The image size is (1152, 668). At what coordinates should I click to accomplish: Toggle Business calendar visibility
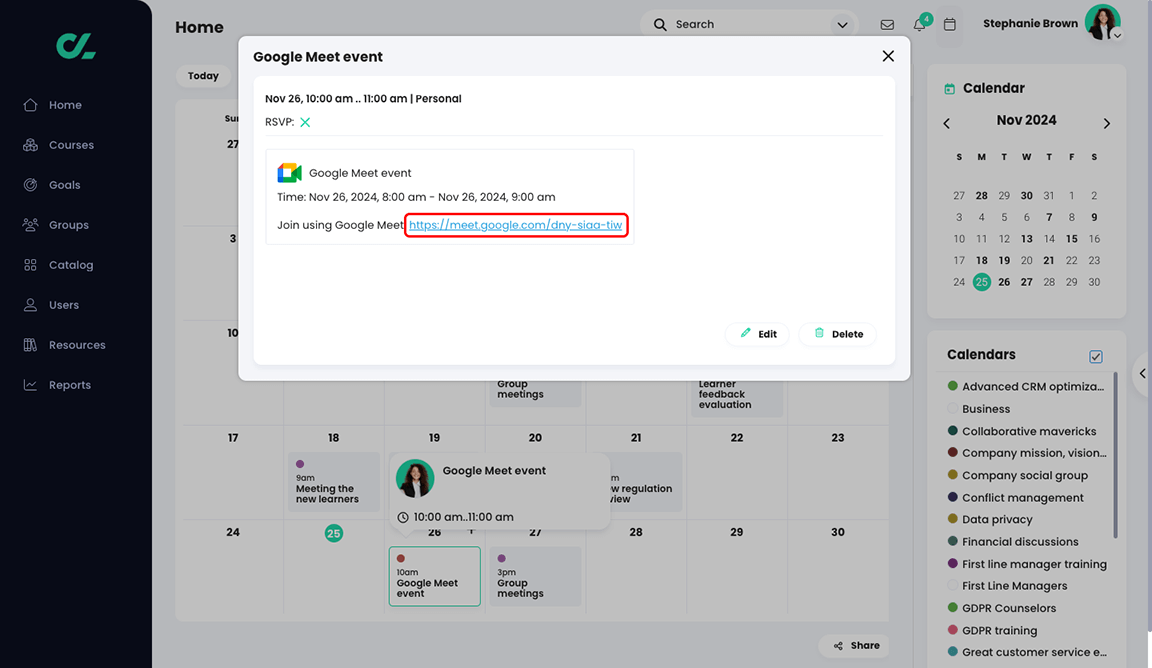[979, 409]
